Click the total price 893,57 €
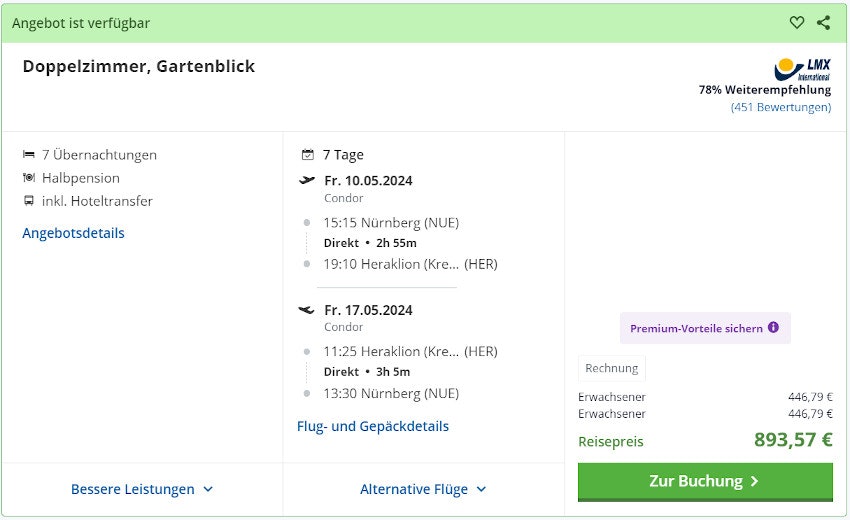 (793, 440)
